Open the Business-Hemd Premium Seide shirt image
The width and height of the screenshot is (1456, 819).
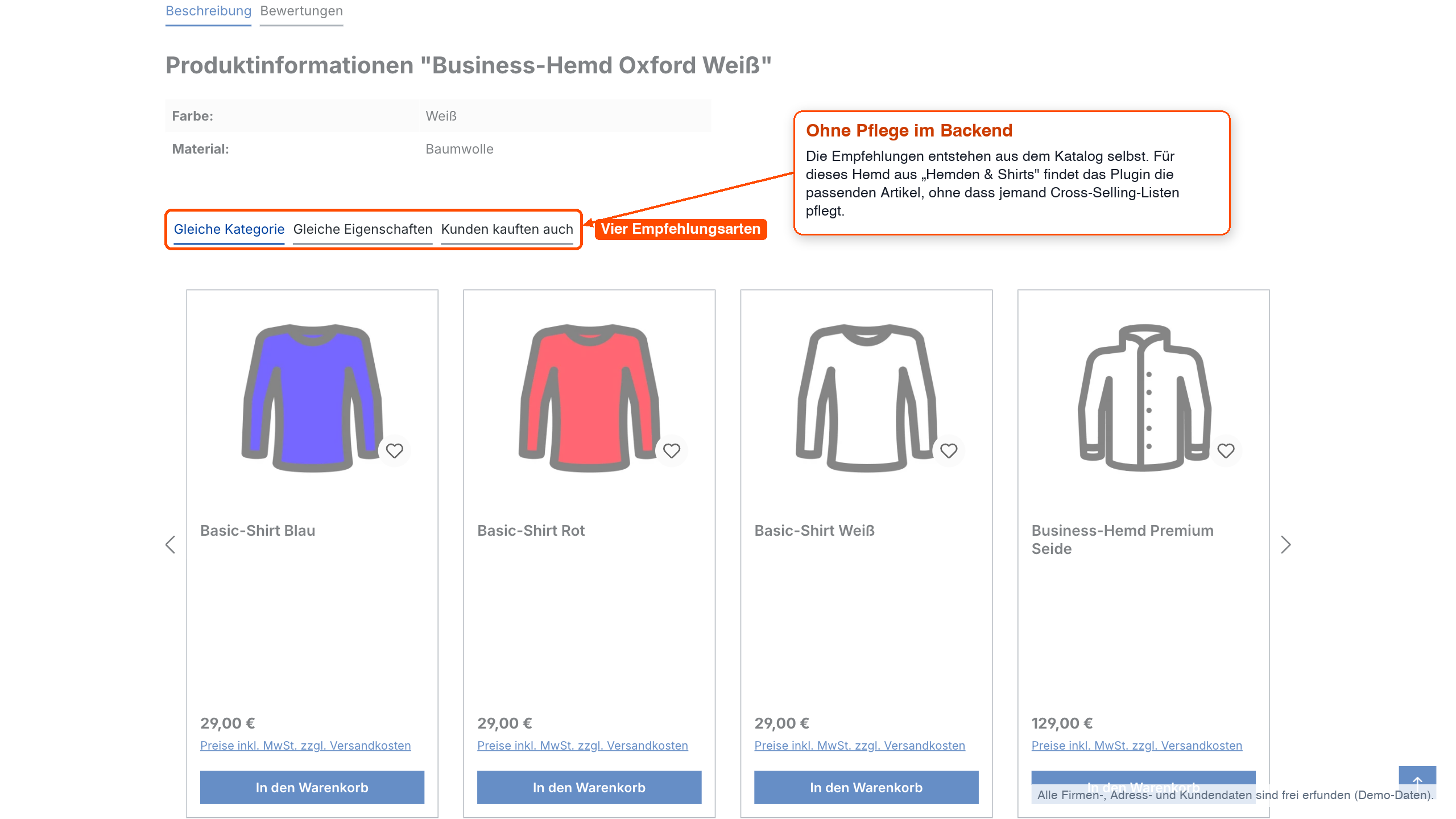(x=1143, y=398)
